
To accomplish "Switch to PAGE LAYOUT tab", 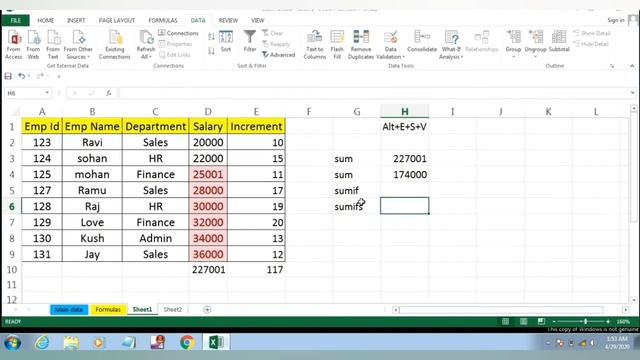I will pyautogui.click(x=117, y=20).
